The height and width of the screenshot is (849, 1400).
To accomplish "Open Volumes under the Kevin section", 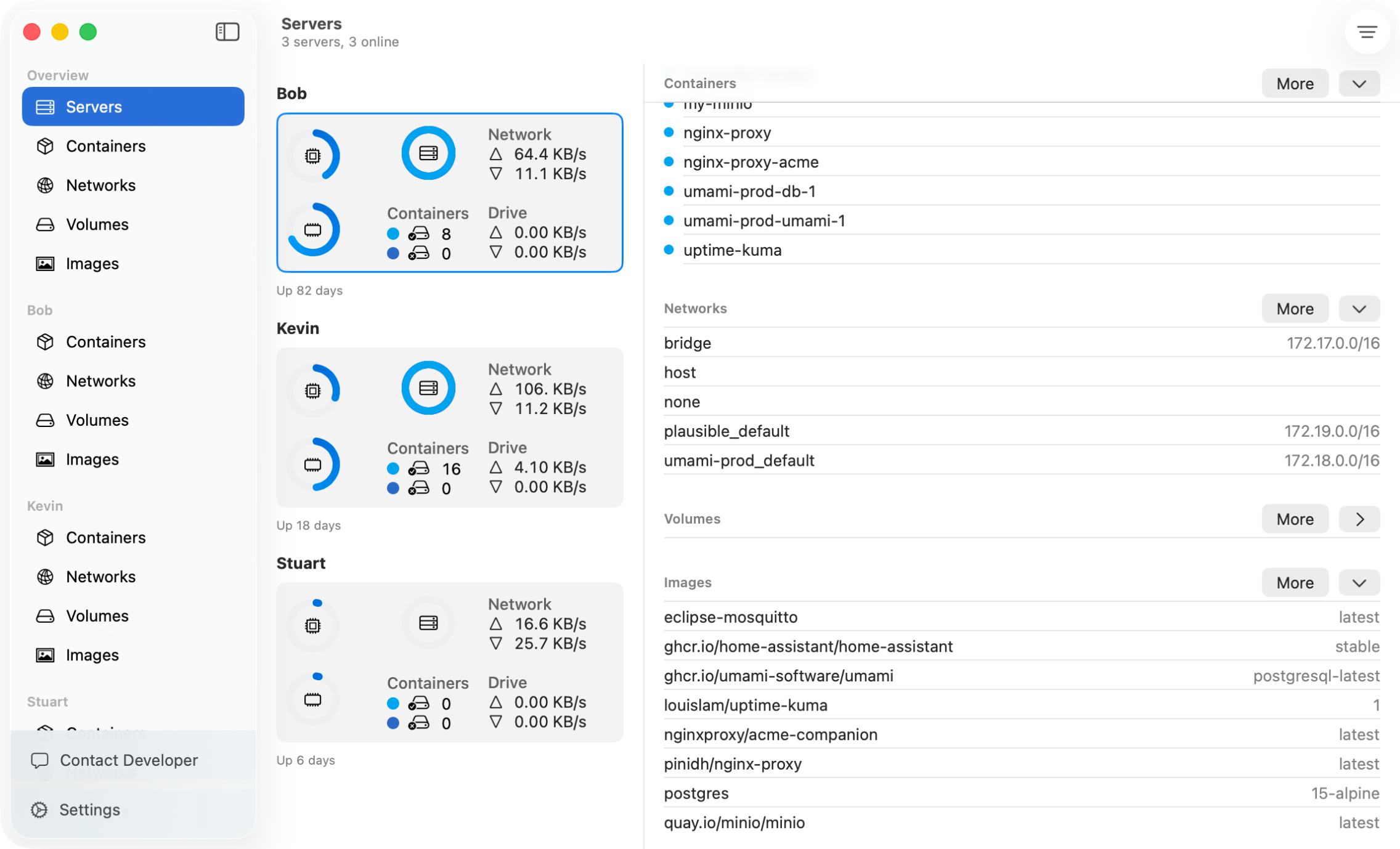I will 97,615.
